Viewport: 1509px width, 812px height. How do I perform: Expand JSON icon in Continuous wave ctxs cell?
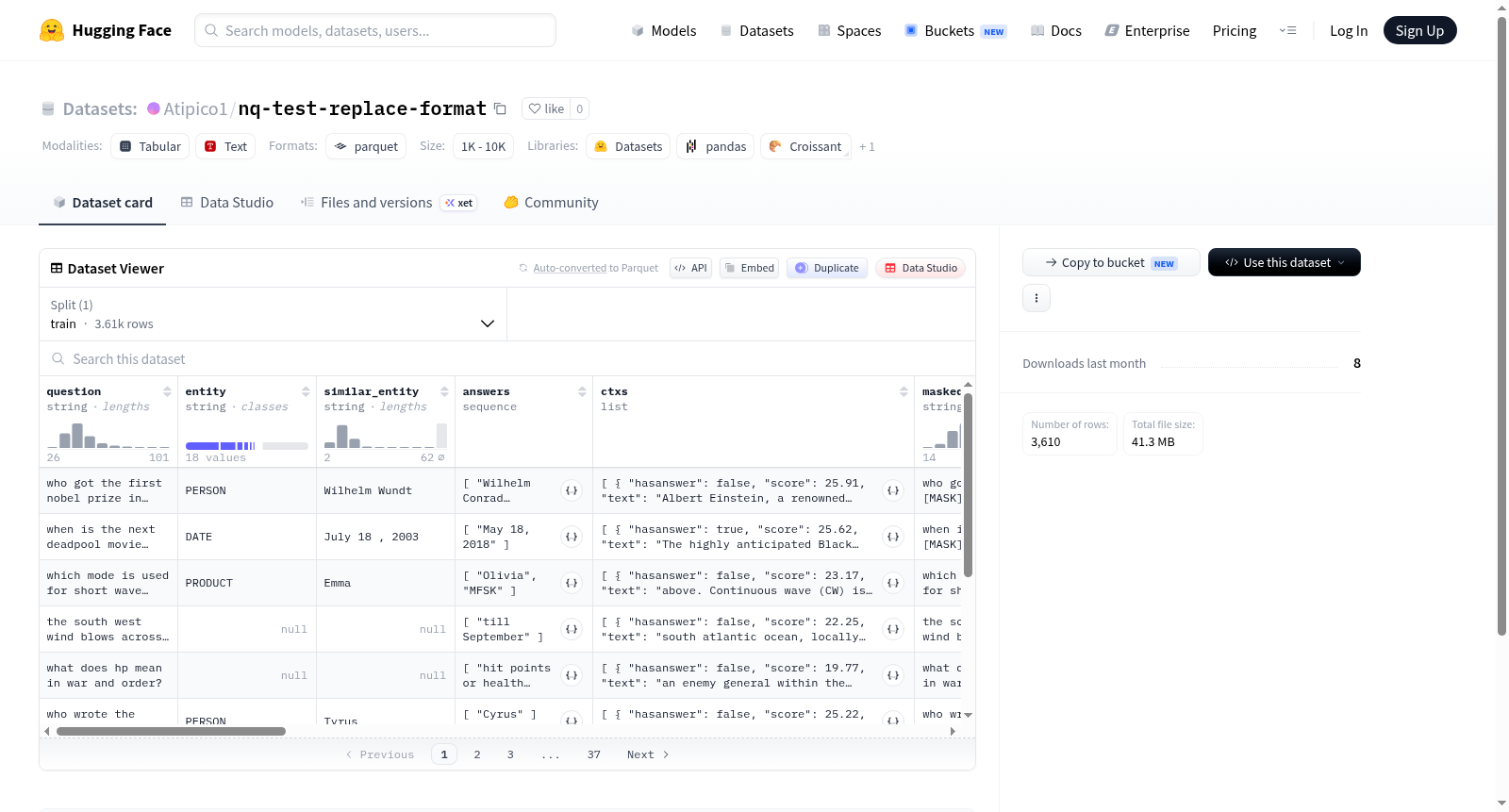tap(893, 583)
